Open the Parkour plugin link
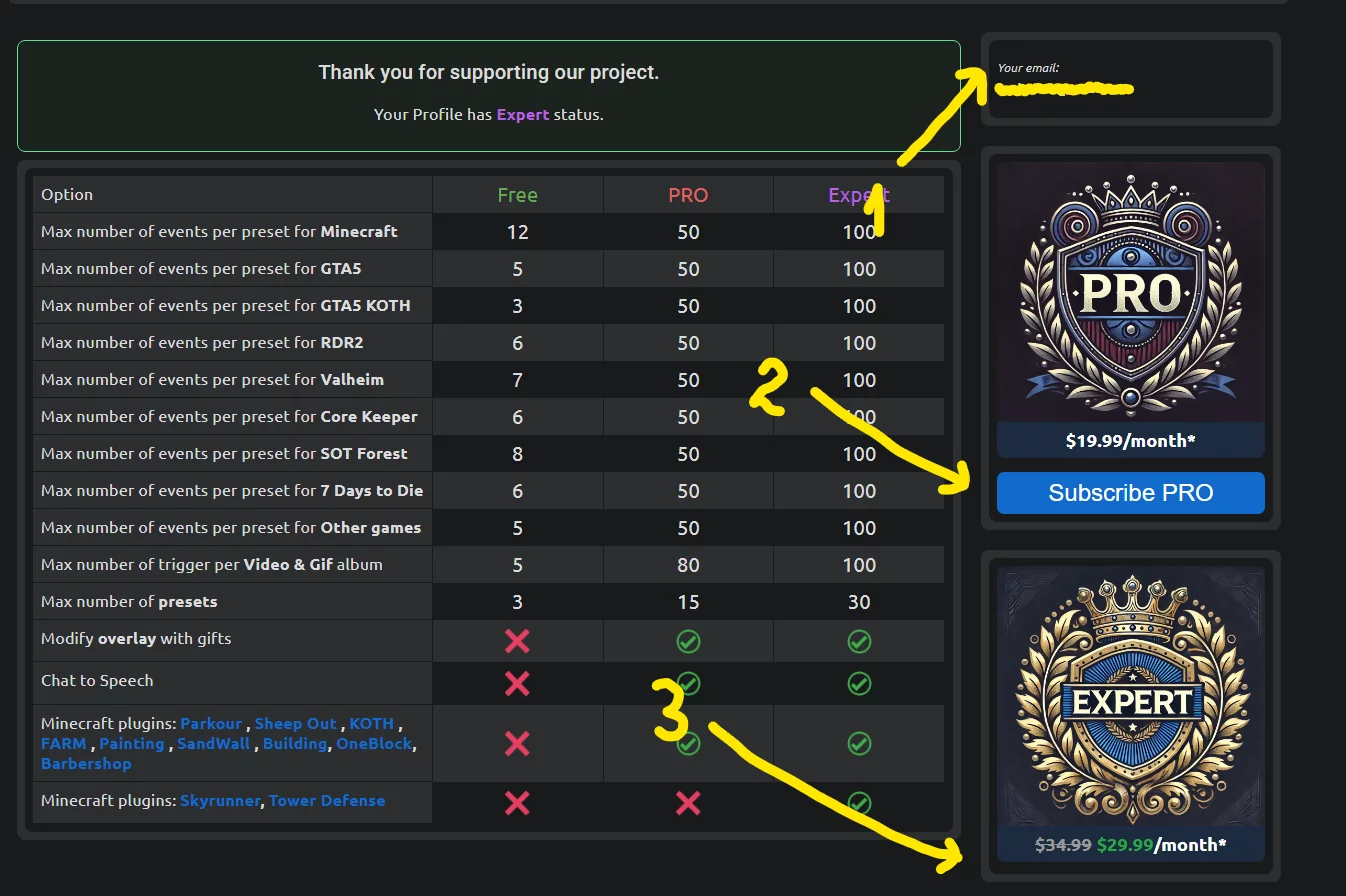 [211, 723]
